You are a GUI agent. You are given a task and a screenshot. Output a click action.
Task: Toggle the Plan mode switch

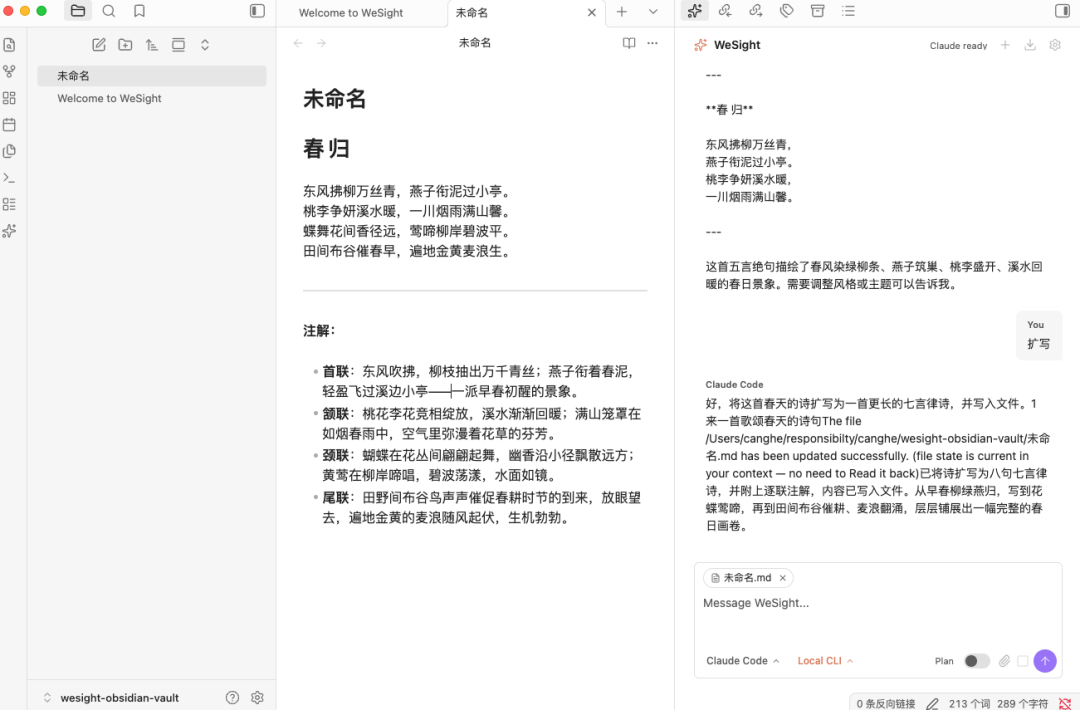pyautogui.click(x=976, y=661)
